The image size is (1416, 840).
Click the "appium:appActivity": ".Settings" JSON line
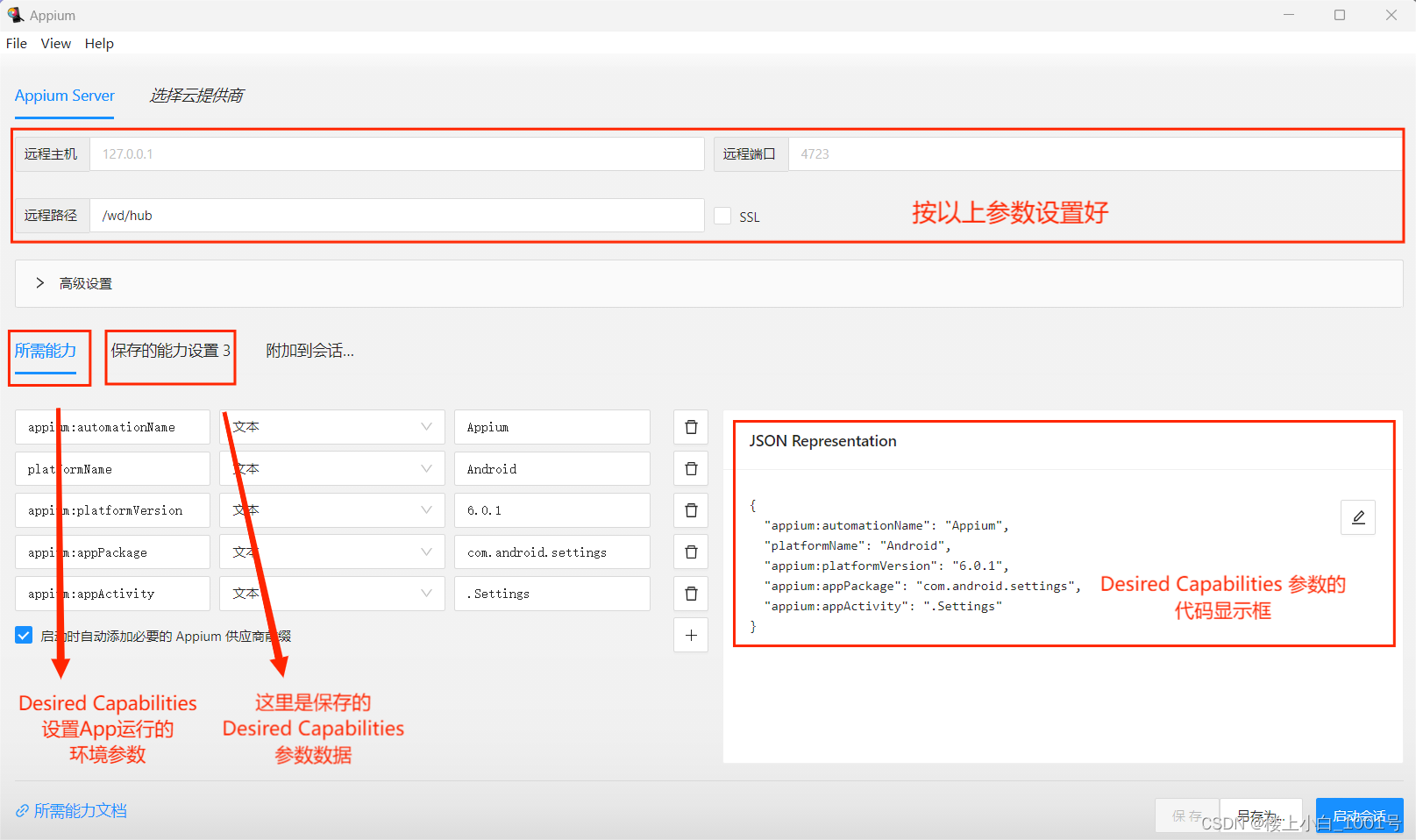pos(883,606)
